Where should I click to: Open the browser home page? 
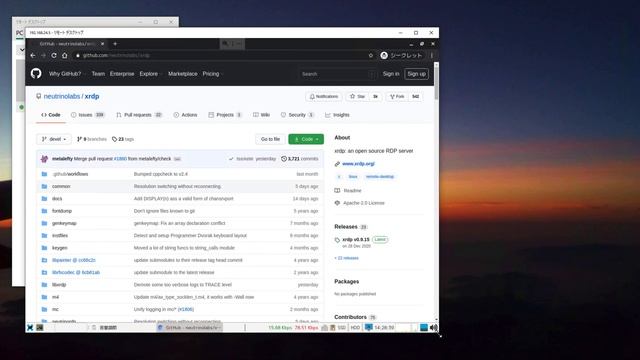tap(64, 56)
